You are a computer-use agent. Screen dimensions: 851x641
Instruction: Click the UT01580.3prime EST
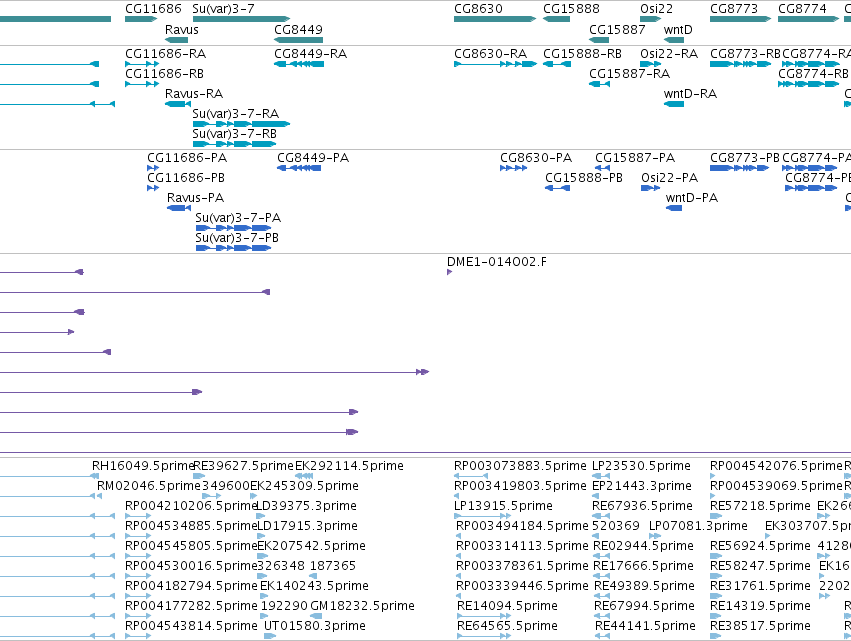270,636
